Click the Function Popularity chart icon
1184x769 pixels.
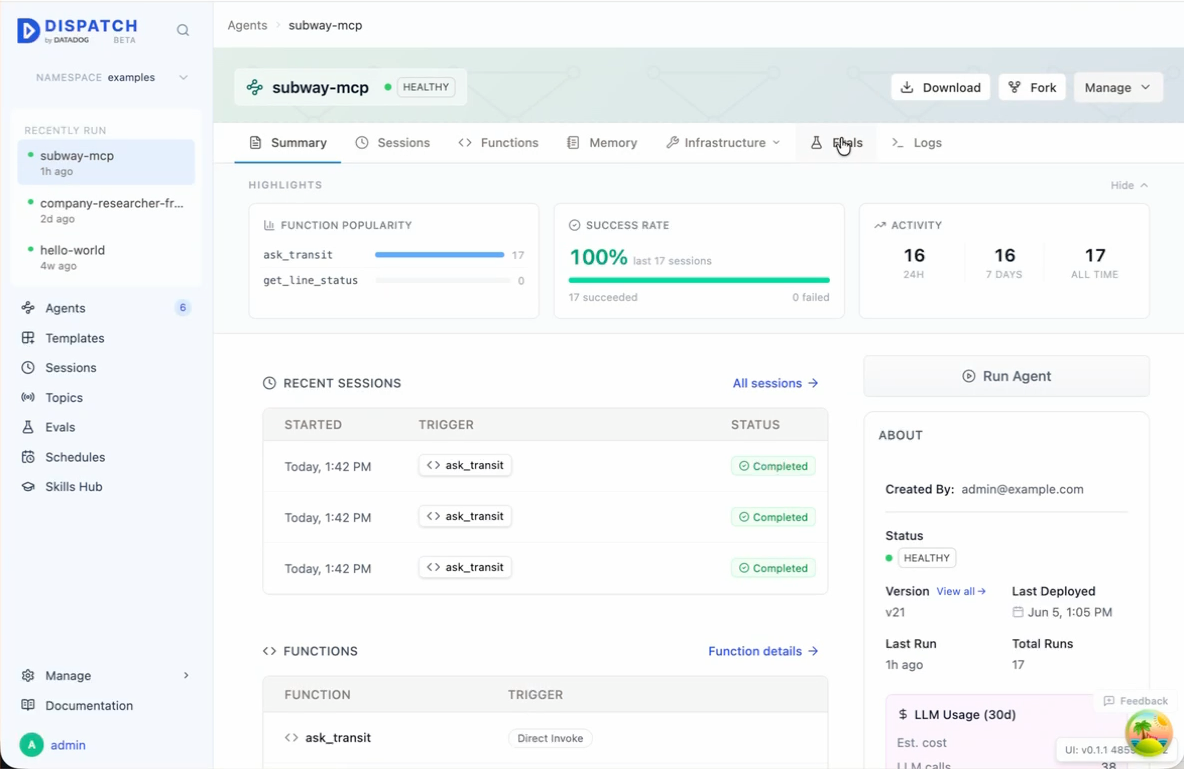click(269, 225)
